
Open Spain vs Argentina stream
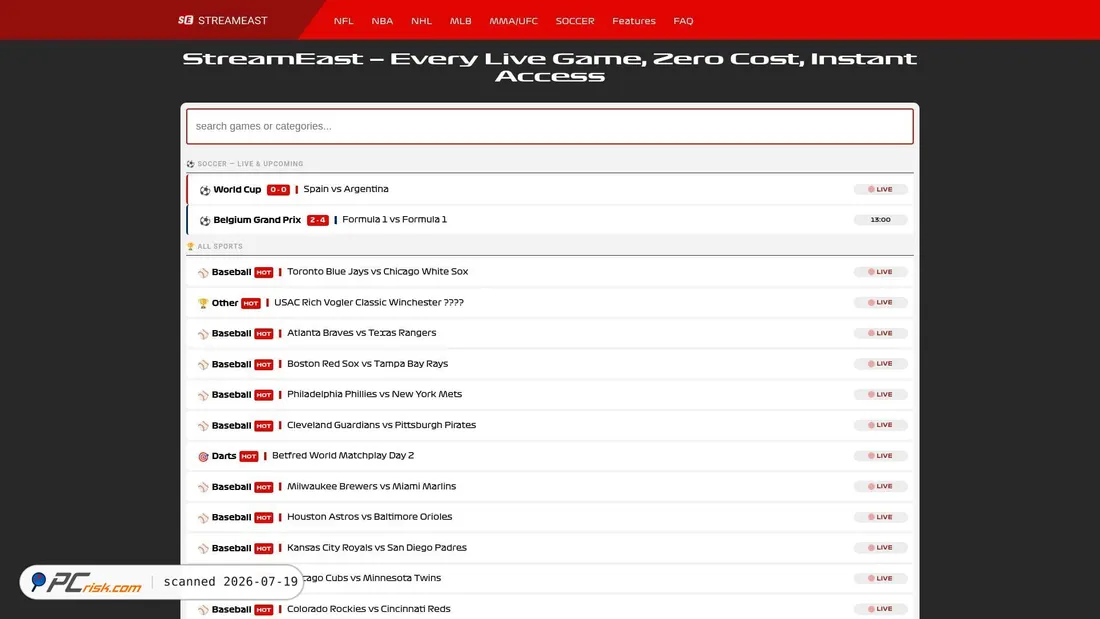346,189
